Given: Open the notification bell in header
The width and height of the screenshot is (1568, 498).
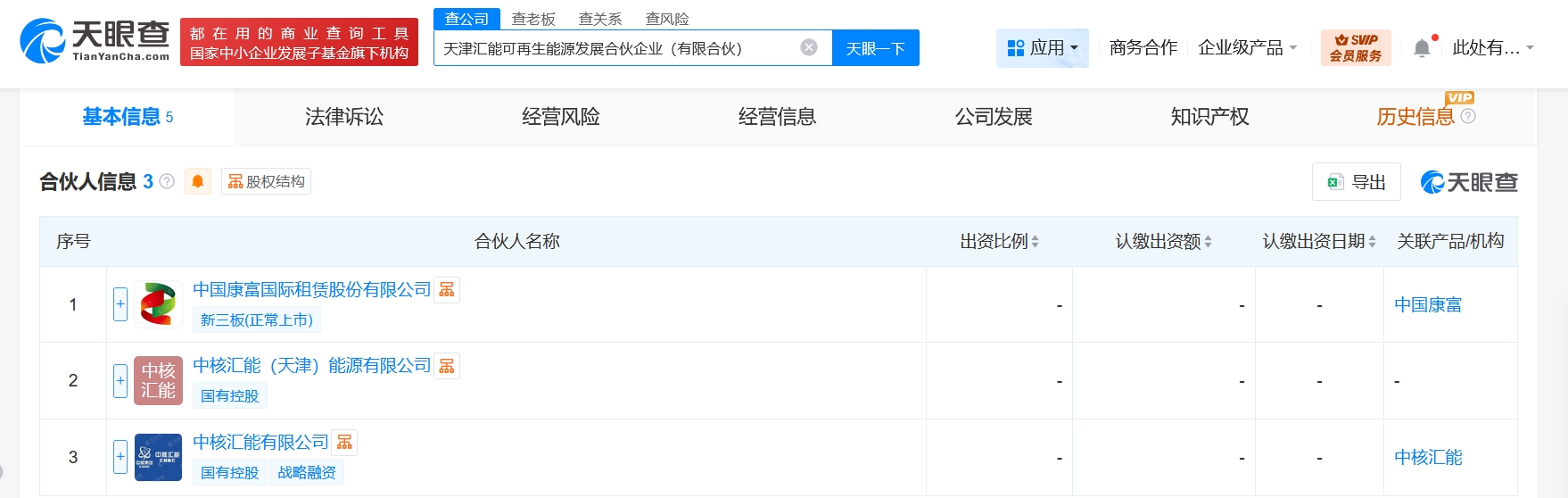Looking at the screenshot, I should pyautogui.click(x=1422, y=48).
